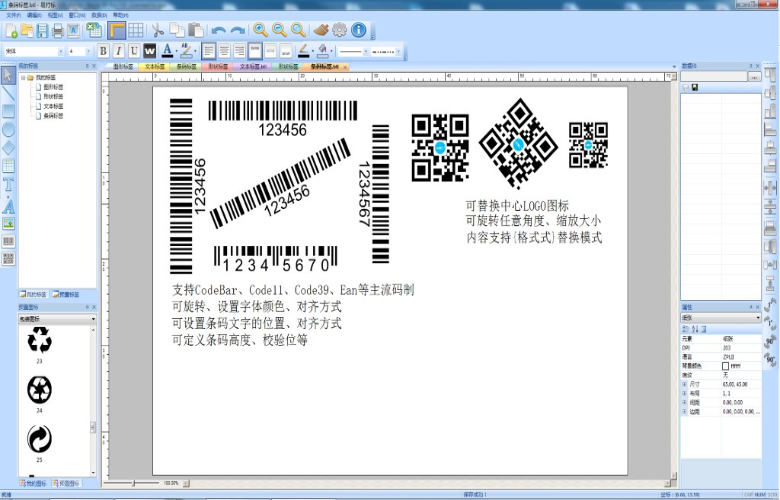Align text left

pyautogui.click(x=208, y=51)
